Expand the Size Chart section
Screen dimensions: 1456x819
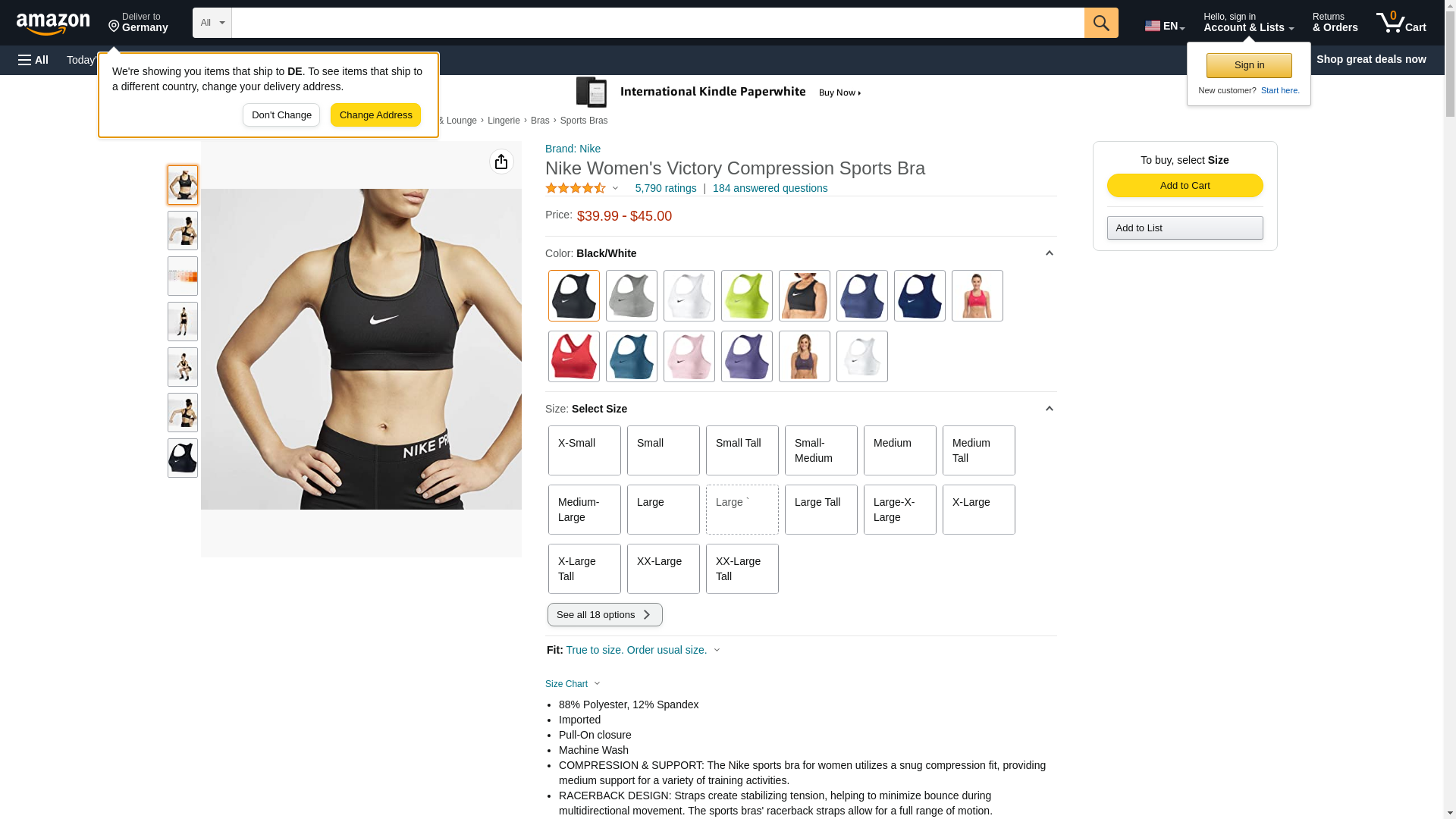tap(573, 684)
